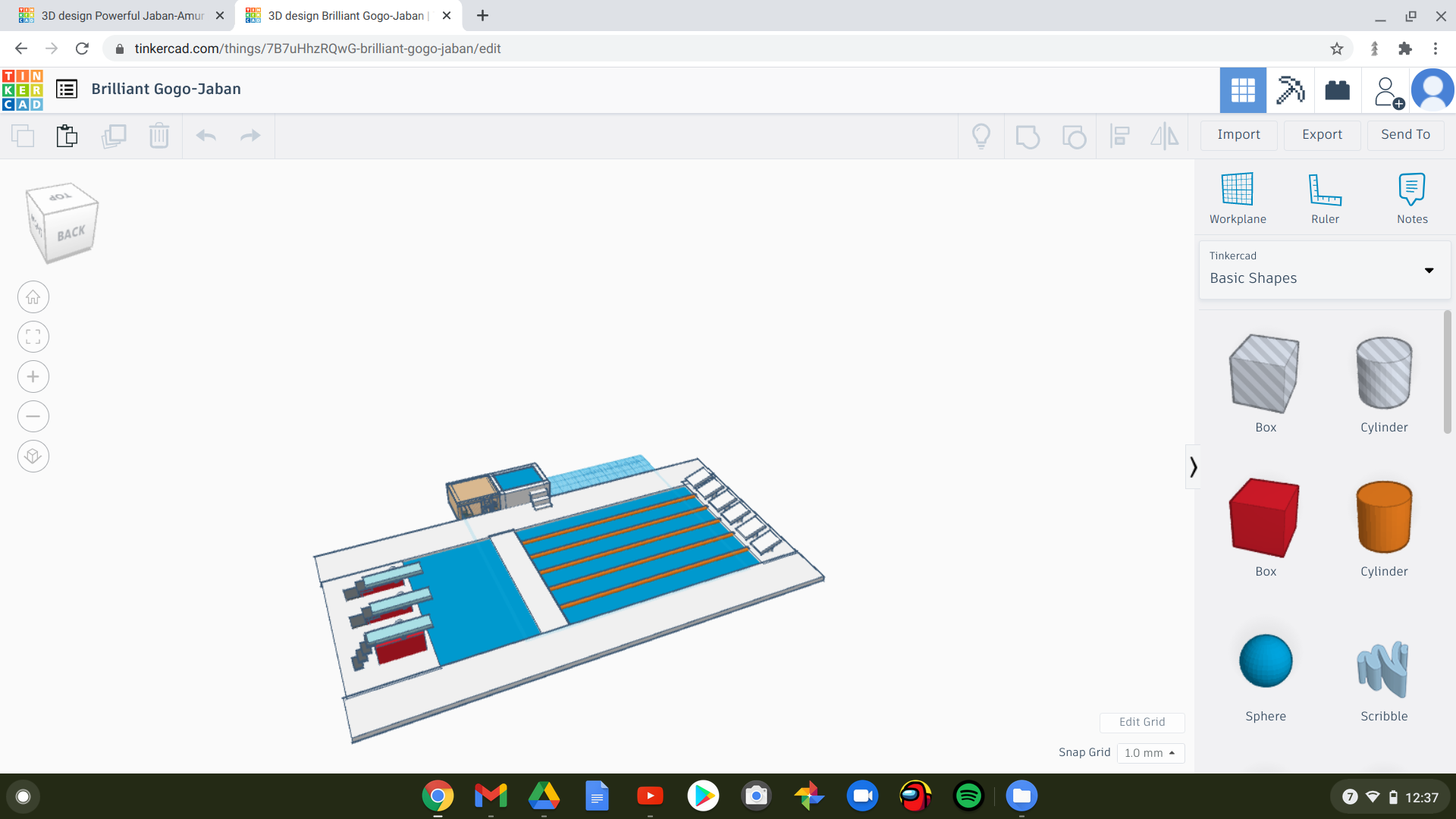The height and width of the screenshot is (819, 1456).
Task: Click the Delete trash can icon
Action: (x=159, y=136)
